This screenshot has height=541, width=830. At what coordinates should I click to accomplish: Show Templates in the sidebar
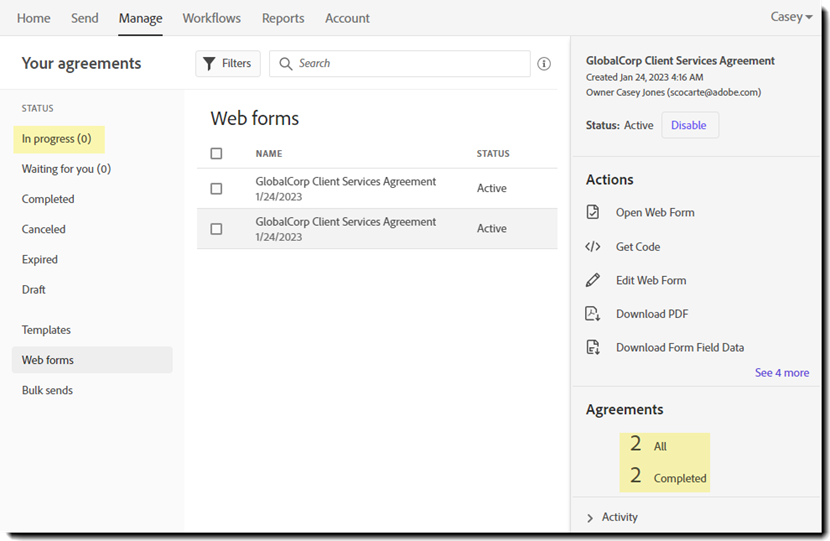(46, 330)
